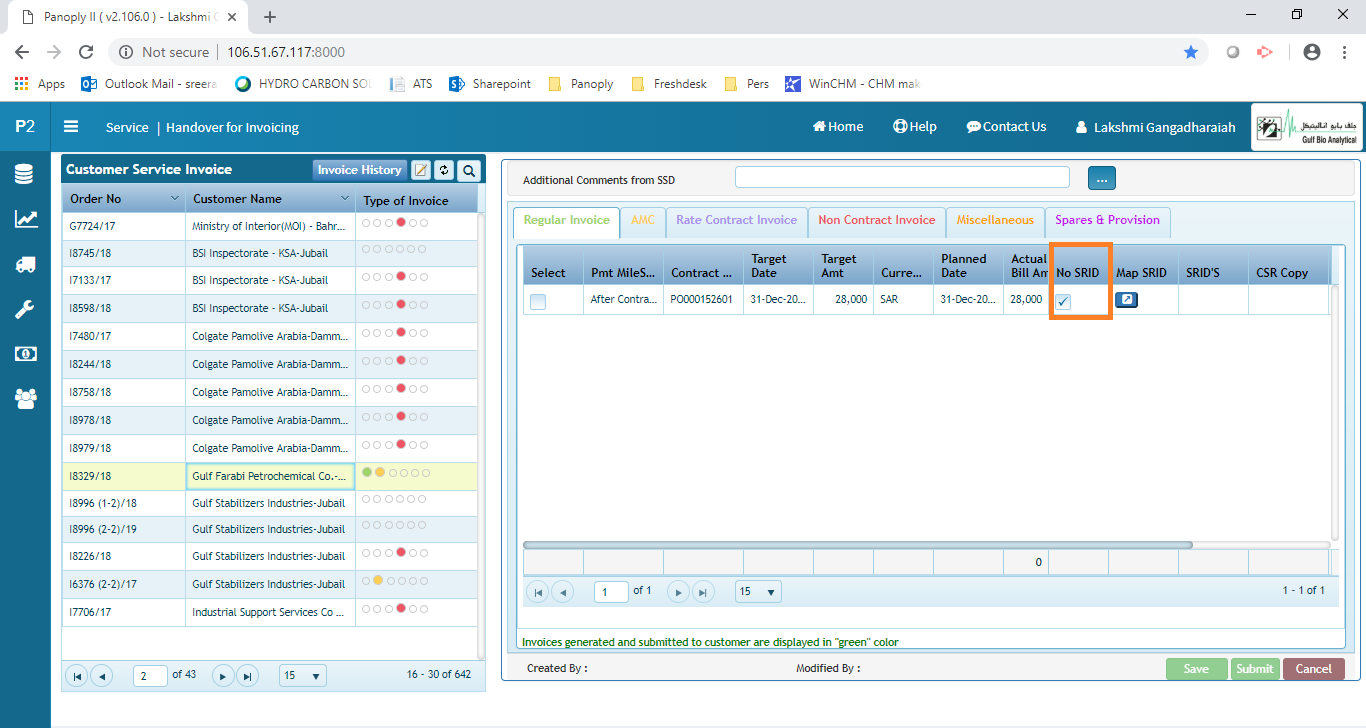This screenshot has width=1366, height=728.
Task: Switch to Spares & Provision tab
Action: tap(1108, 220)
